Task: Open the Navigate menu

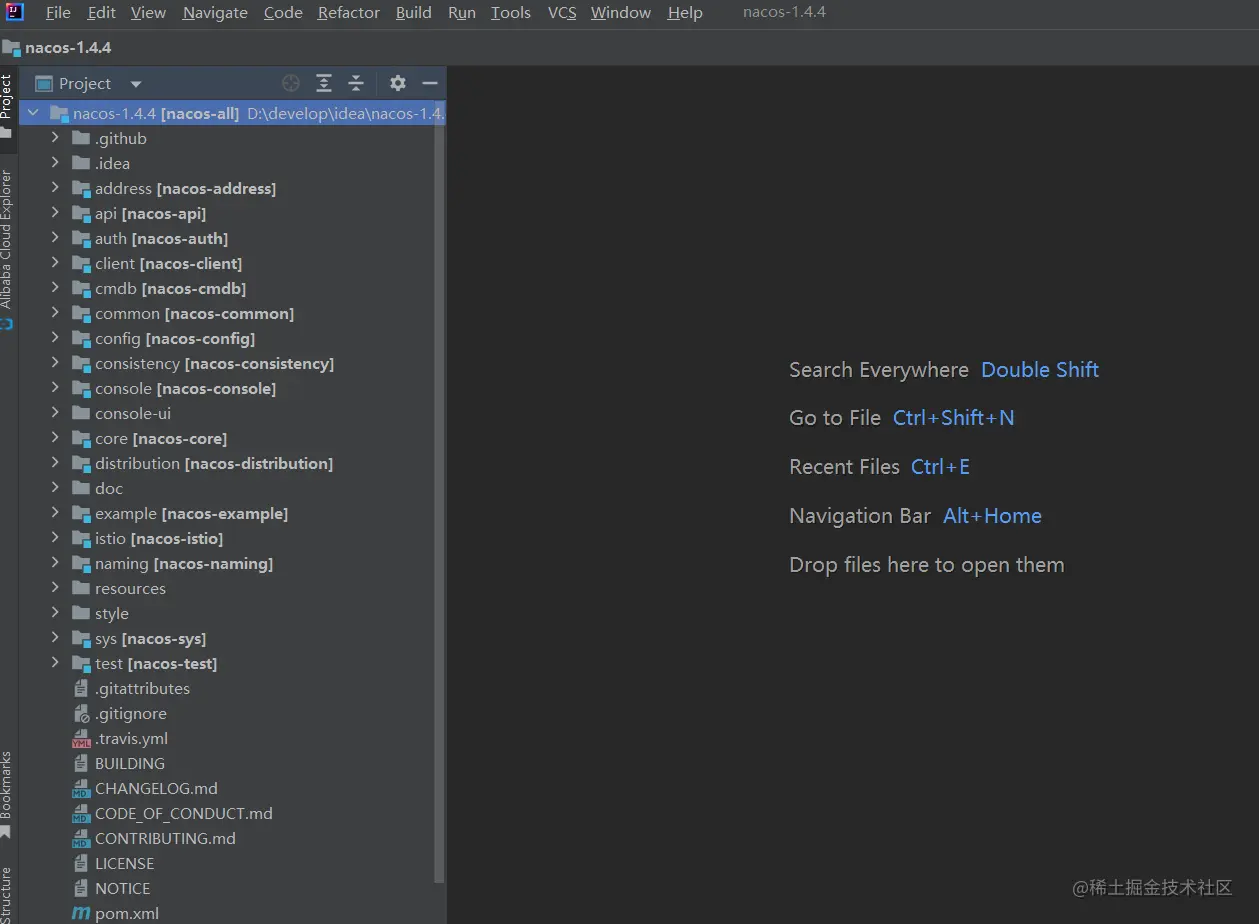Action: click(x=215, y=12)
